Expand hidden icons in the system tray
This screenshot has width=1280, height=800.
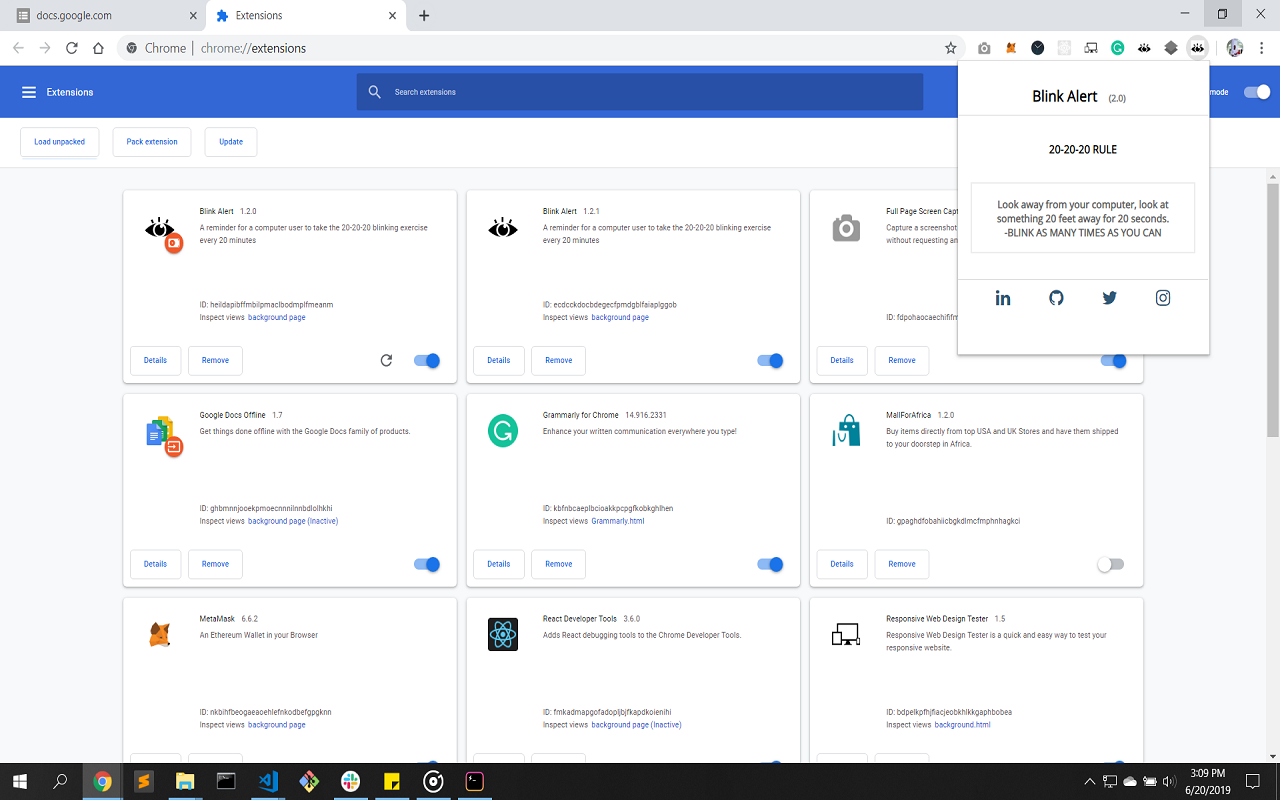coord(1089,781)
